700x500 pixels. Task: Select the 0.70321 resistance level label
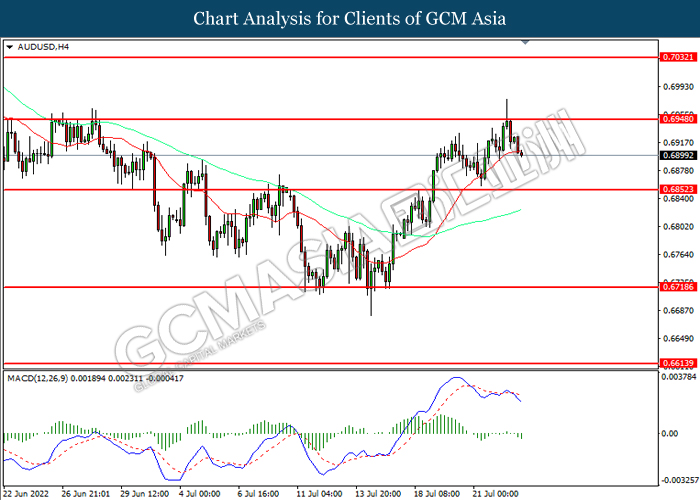point(678,57)
